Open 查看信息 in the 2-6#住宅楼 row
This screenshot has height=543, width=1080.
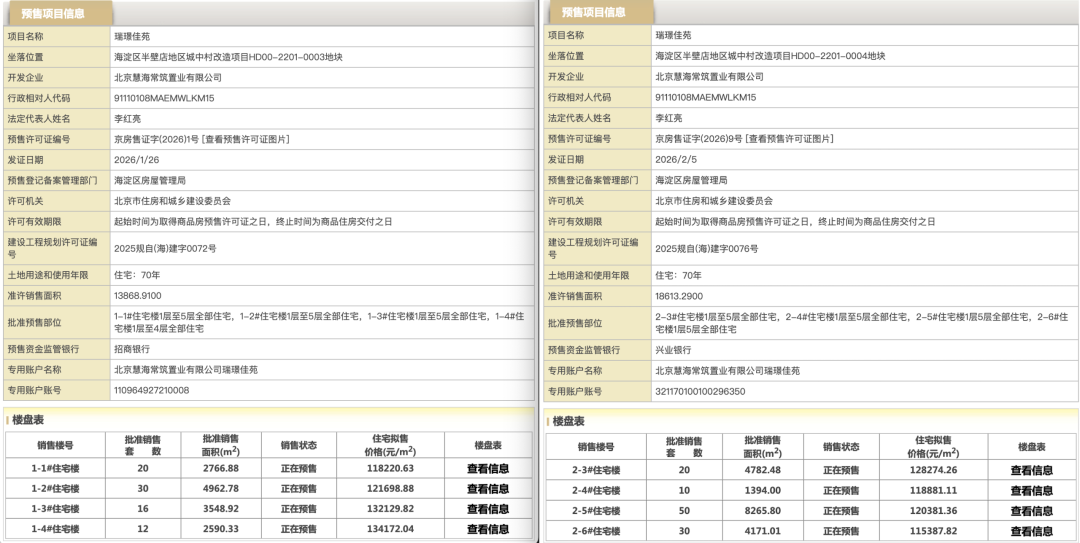pos(1031,530)
